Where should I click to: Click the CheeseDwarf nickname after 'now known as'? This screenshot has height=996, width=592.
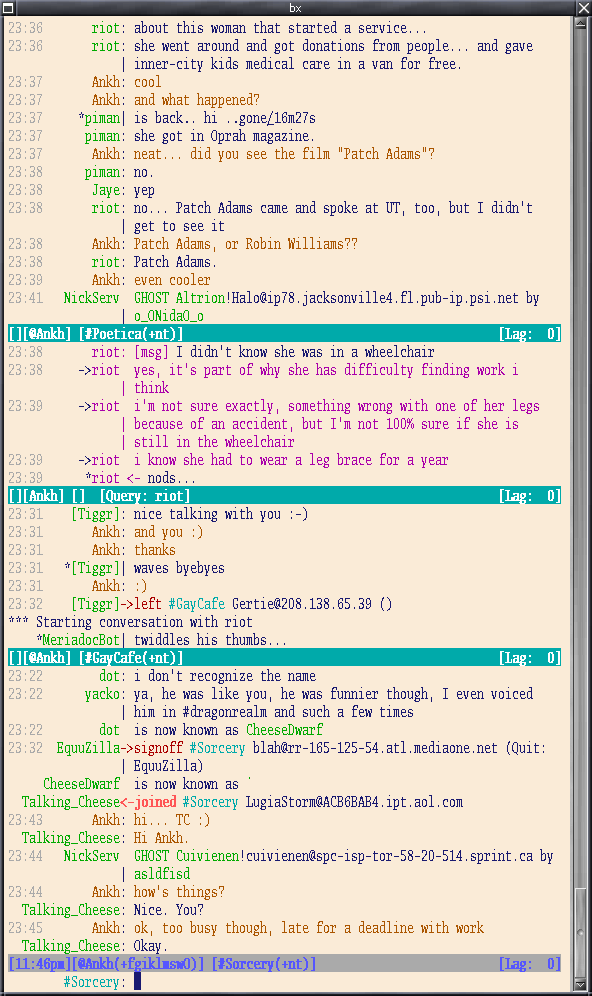(x=285, y=730)
